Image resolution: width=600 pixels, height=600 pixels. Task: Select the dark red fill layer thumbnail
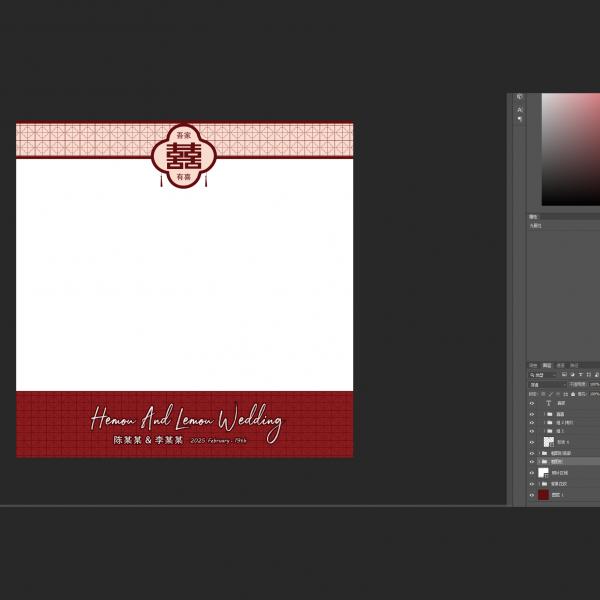(544, 494)
